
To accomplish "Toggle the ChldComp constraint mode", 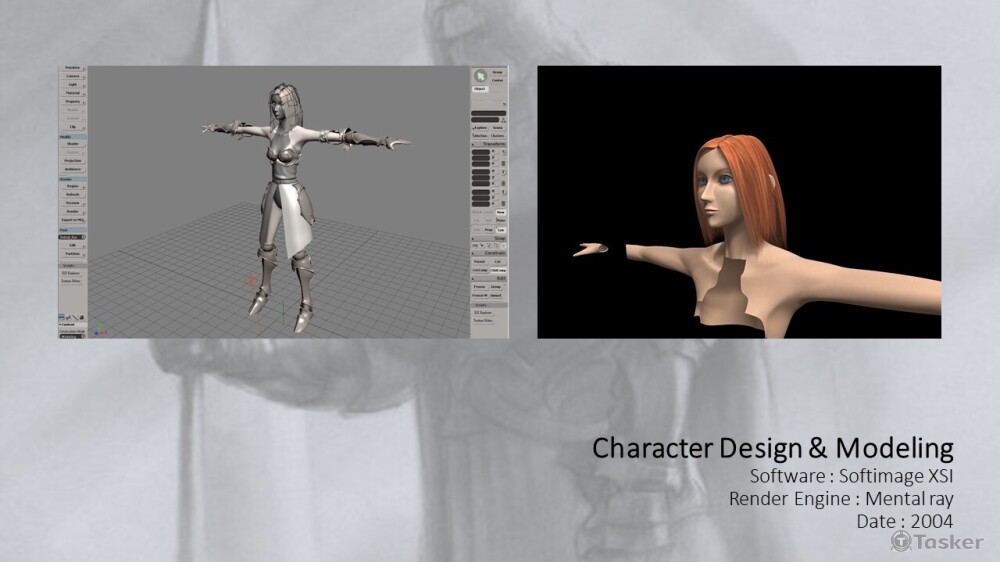I will tap(498, 270).
